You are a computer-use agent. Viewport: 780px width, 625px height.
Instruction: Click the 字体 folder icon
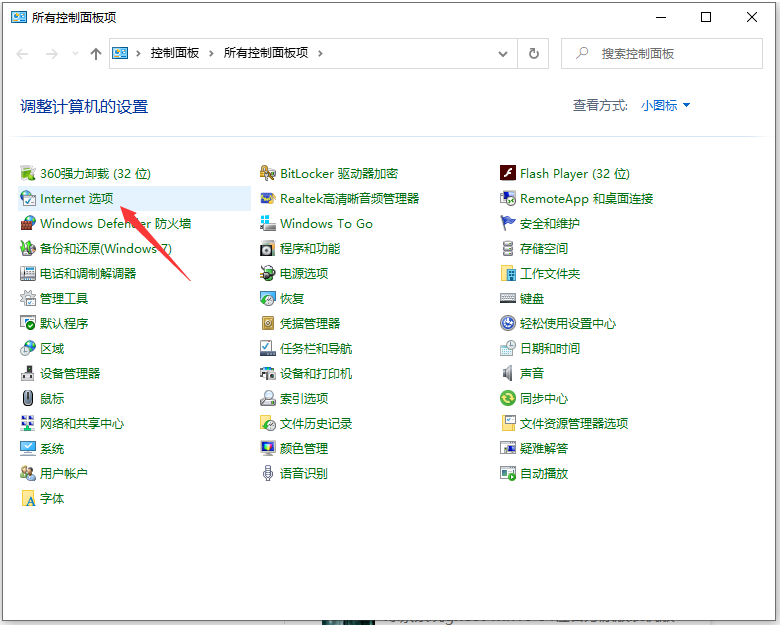click(x=28, y=499)
